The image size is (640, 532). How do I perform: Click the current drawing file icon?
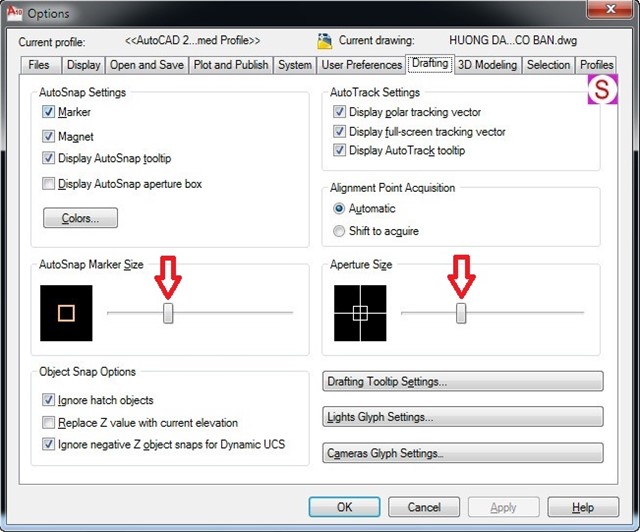pos(324,41)
